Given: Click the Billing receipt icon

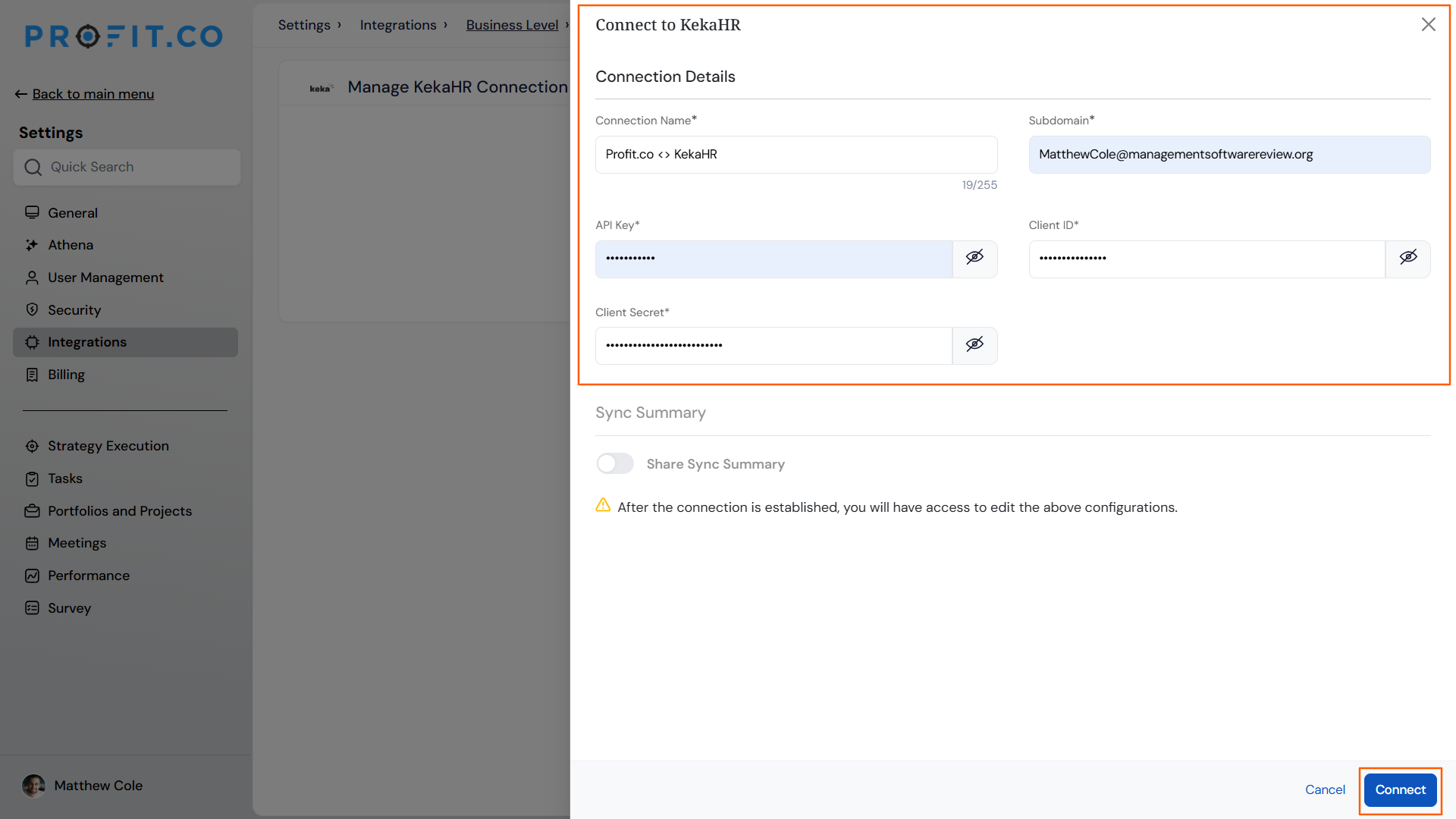Looking at the screenshot, I should pos(32,375).
